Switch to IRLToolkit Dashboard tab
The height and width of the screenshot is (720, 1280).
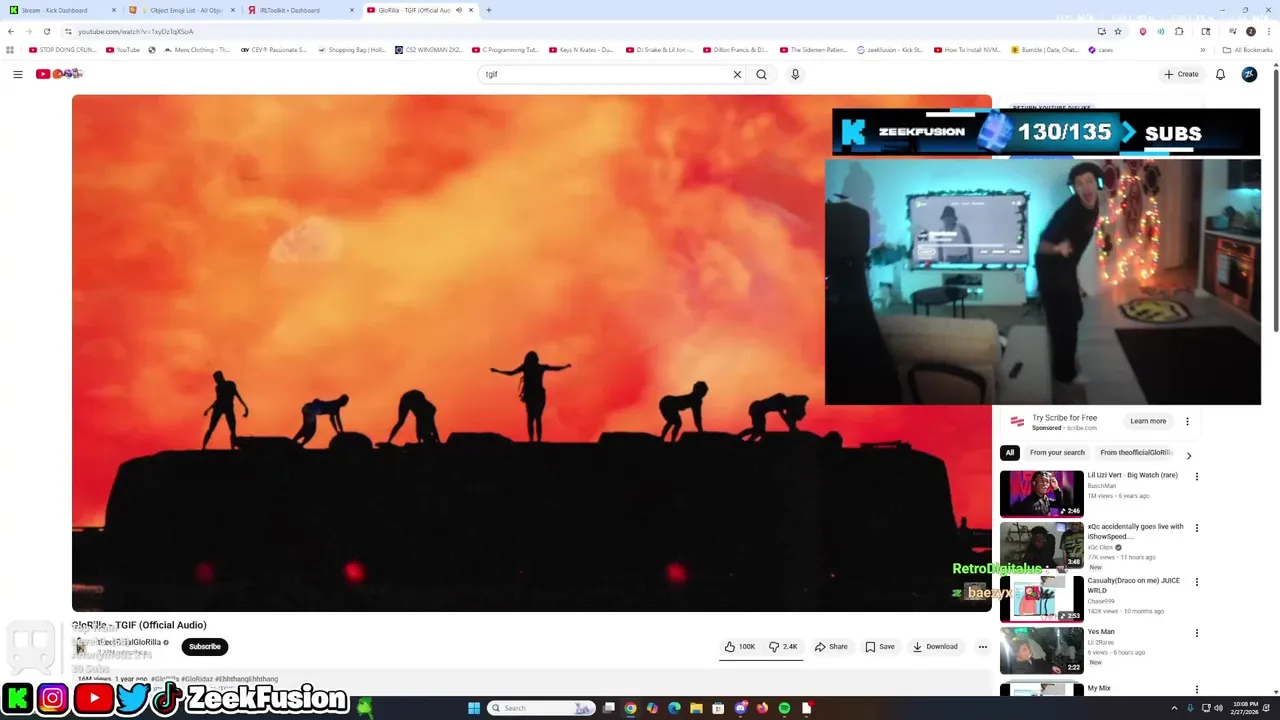tap(300, 10)
